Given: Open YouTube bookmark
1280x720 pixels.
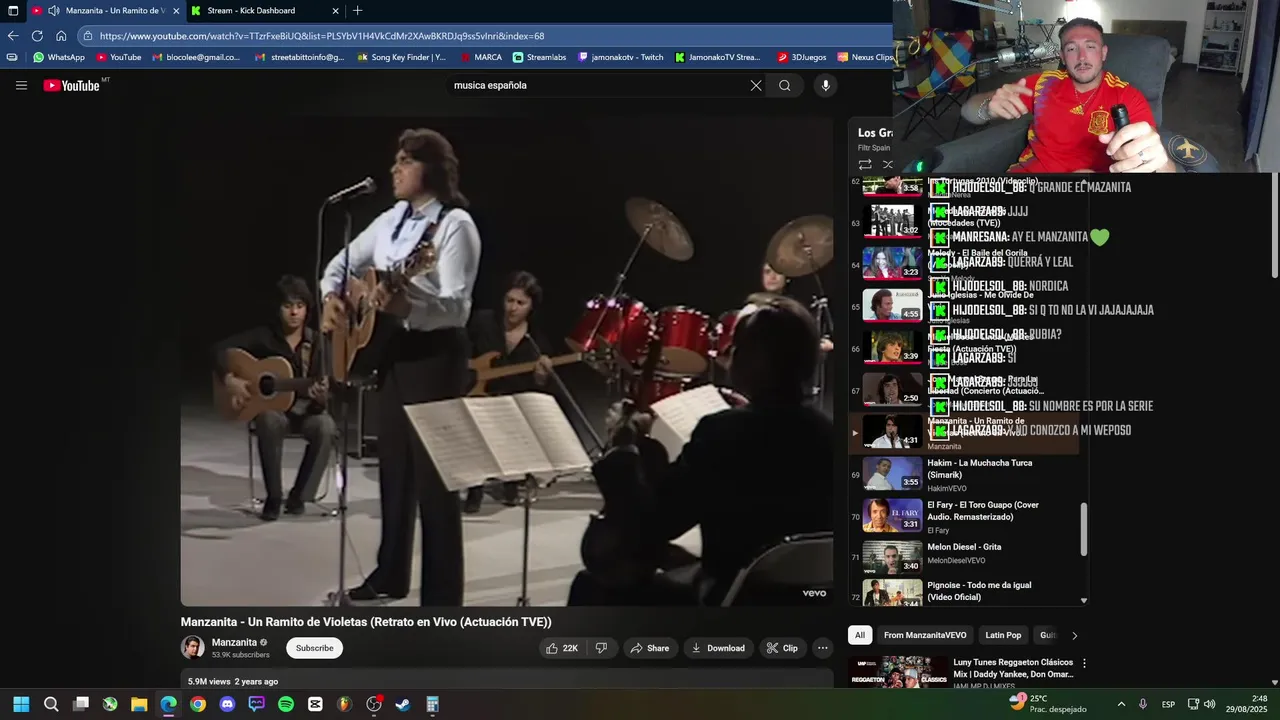Looking at the screenshot, I should pyautogui.click(x=119, y=57).
